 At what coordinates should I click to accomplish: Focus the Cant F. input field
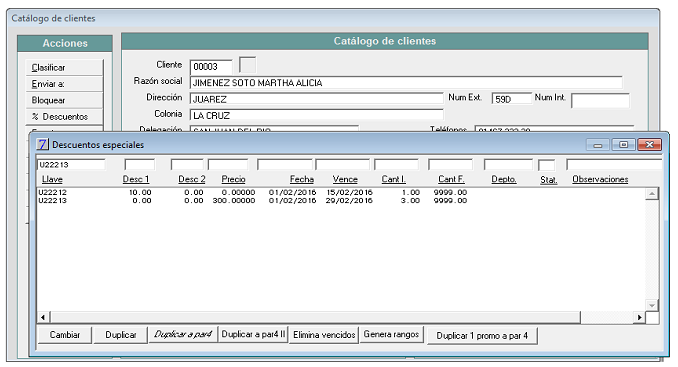click(450, 165)
